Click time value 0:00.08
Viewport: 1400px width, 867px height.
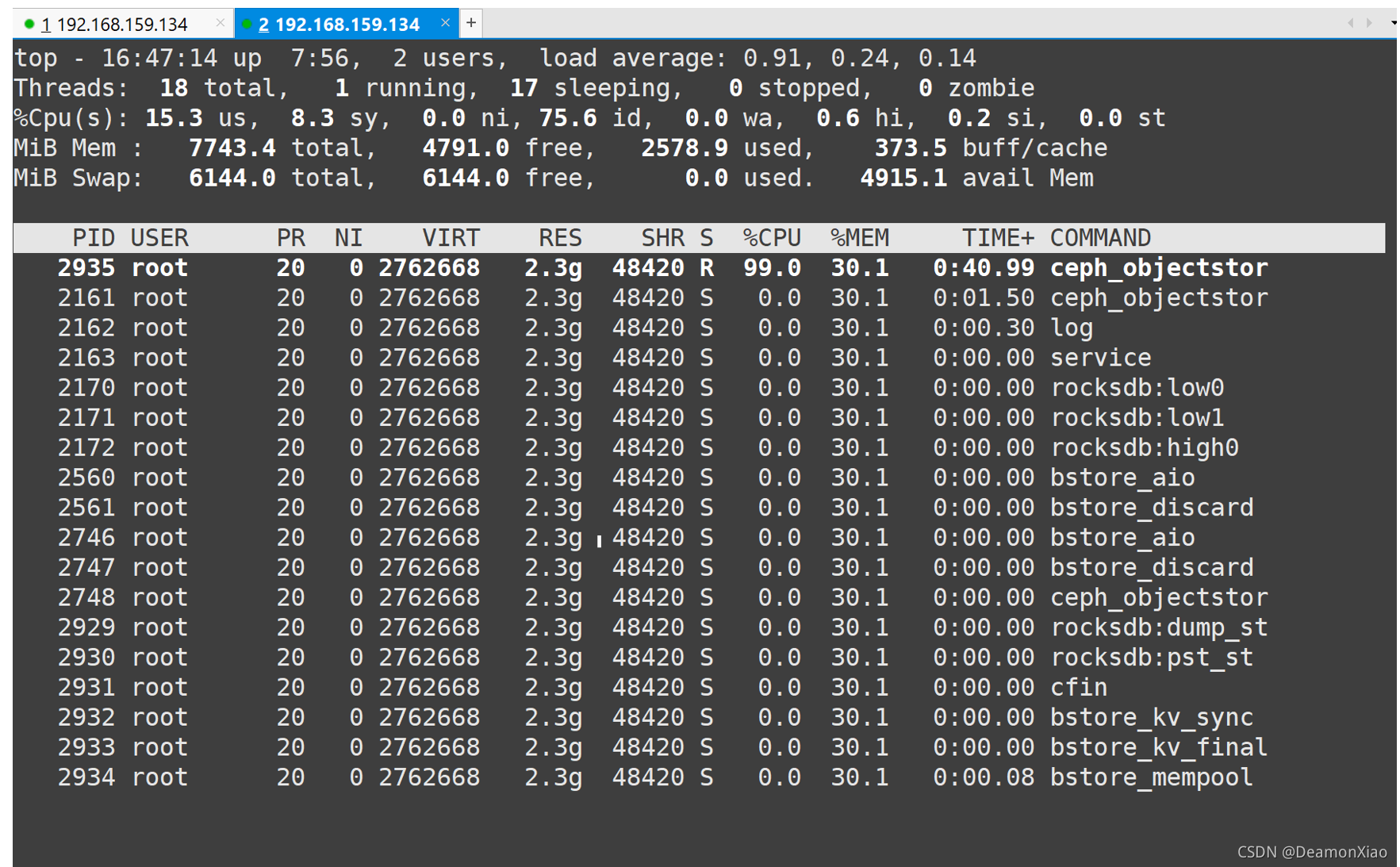984,778
